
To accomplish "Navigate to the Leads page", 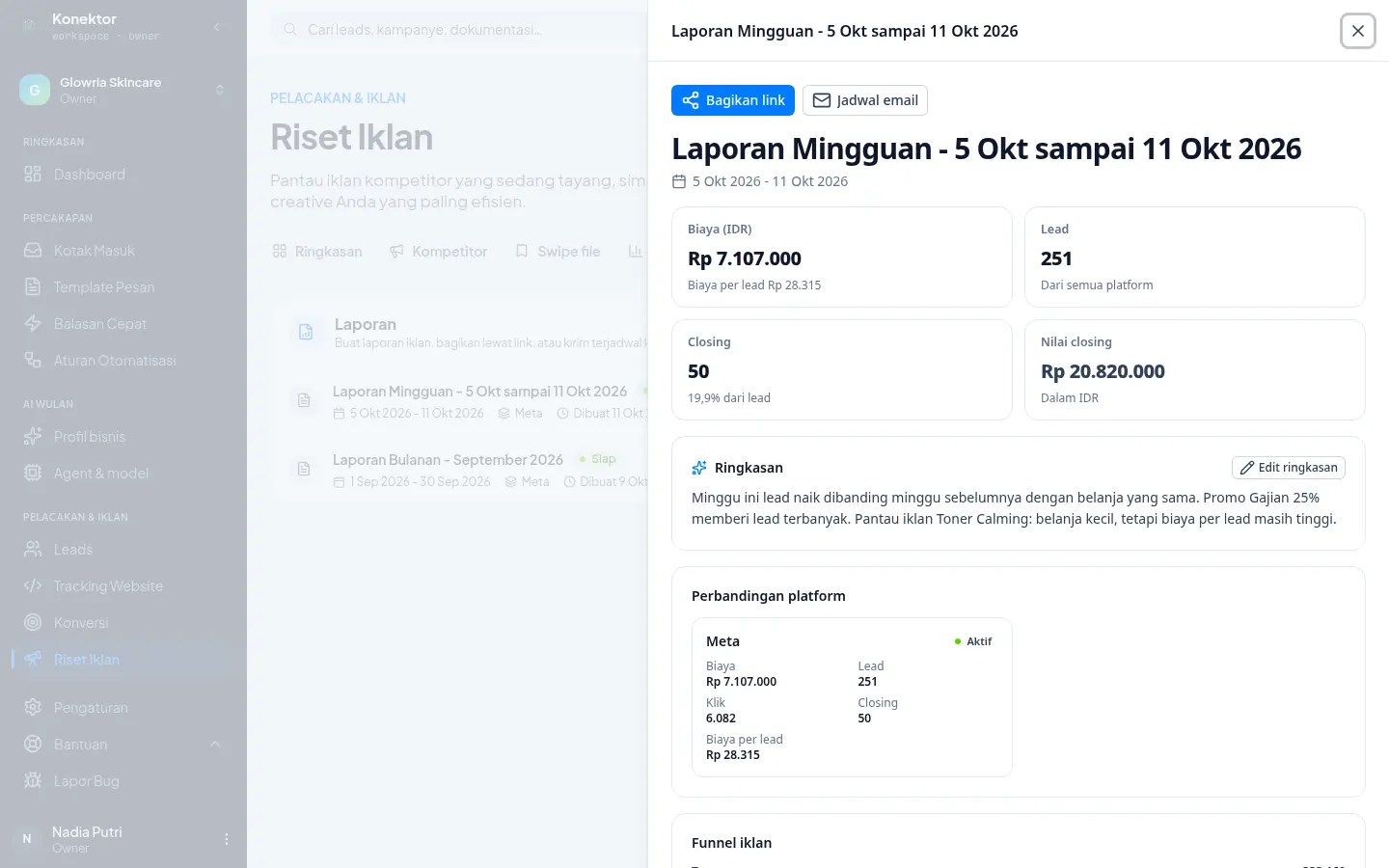I will [123, 550].
